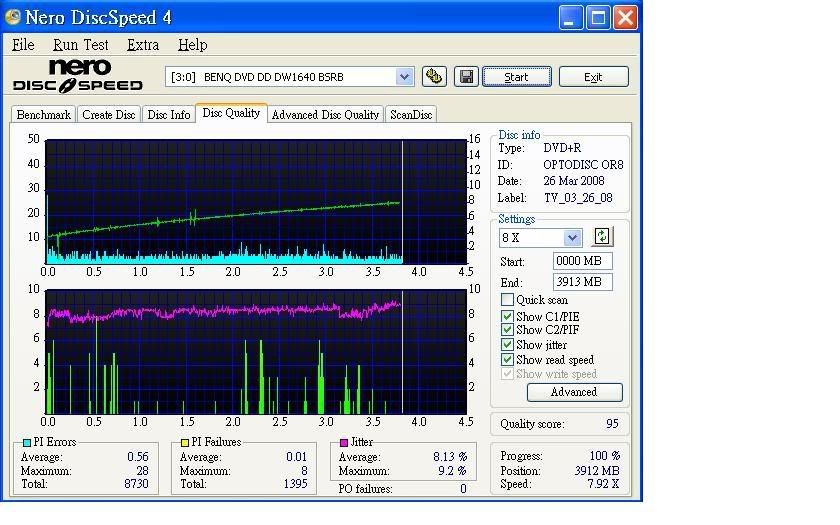Switch to the Benchmark tab
Viewport: 840px width, 525px height.
point(43,115)
